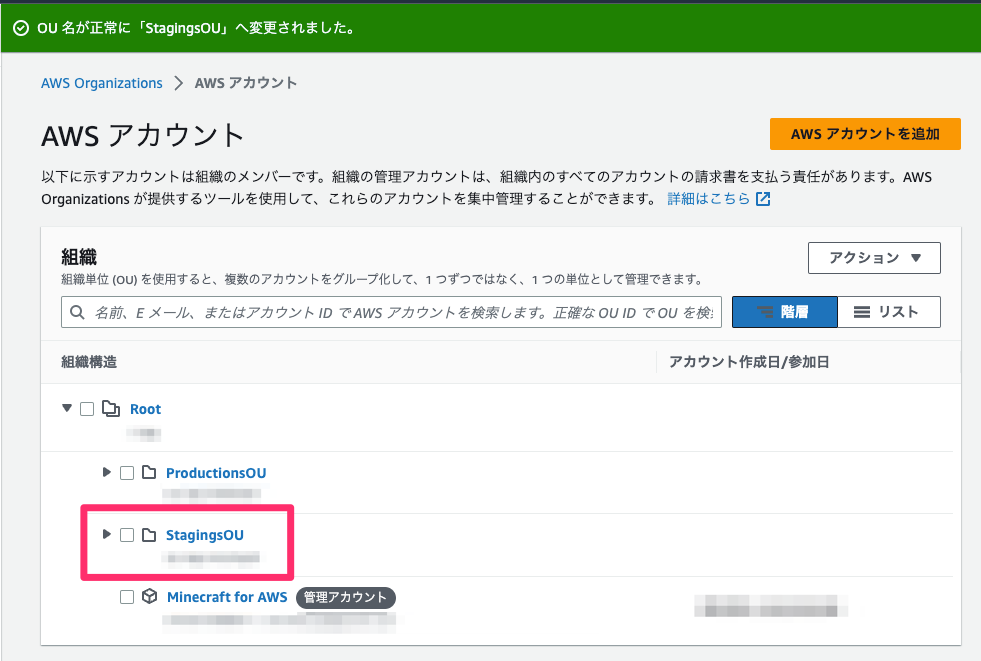
Task: Open the Root link
Action: click(x=145, y=409)
